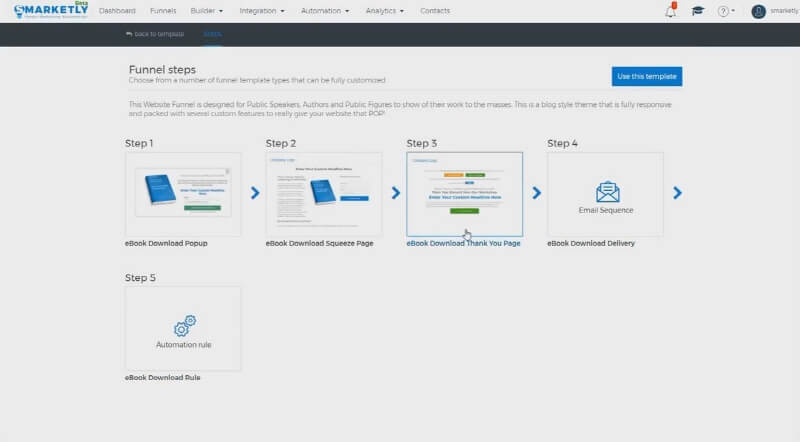Click arrow between Step 1 and Step 2
Viewport: 800px width, 442px height.
click(255, 193)
